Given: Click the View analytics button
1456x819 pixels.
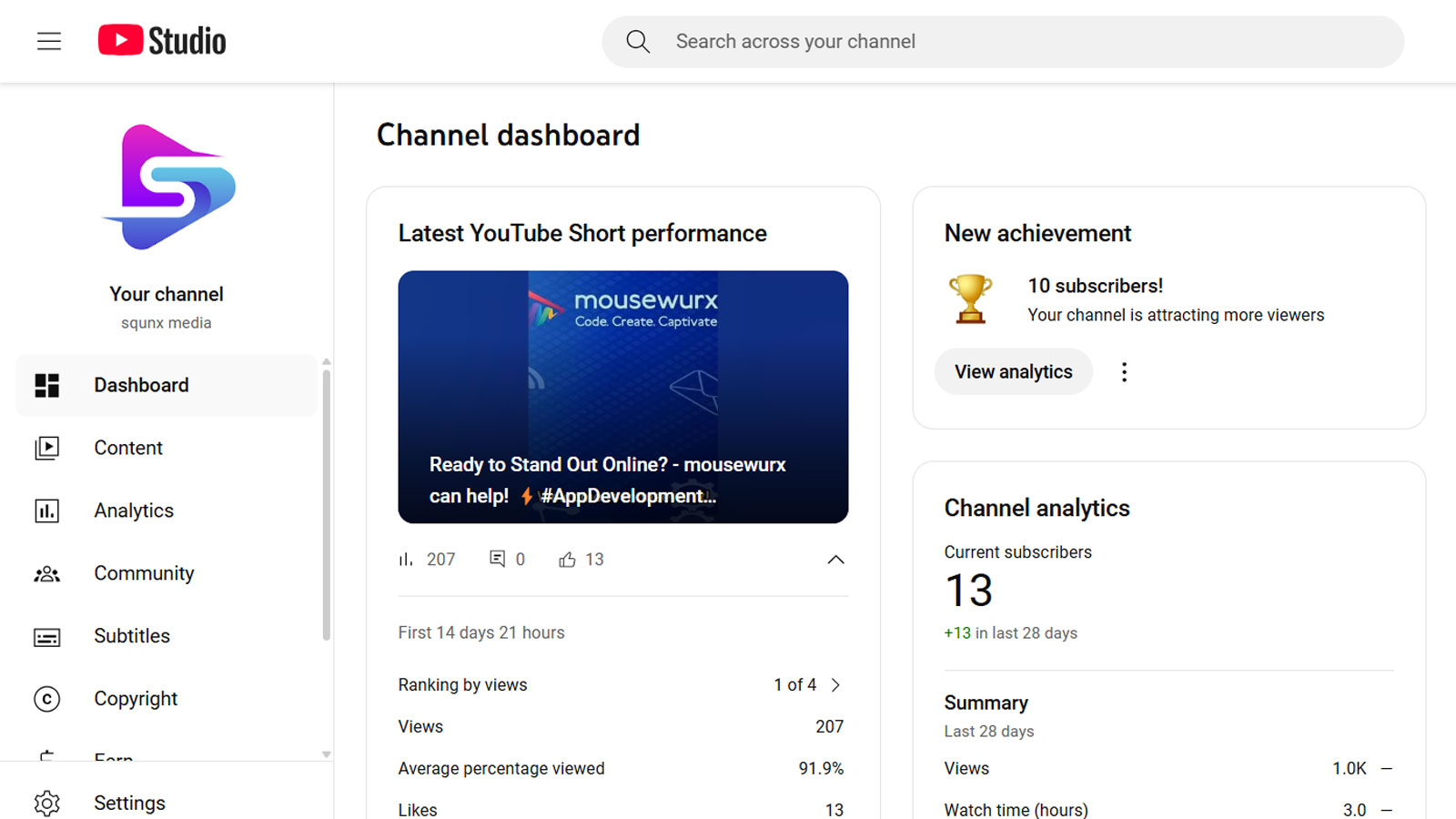Looking at the screenshot, I should pos(1014,371).
